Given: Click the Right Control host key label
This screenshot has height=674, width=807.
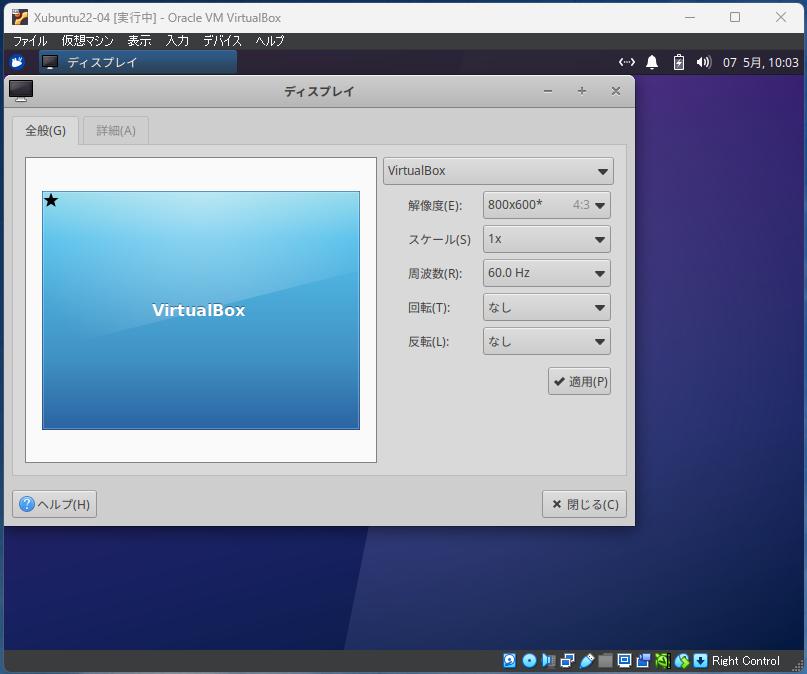Looking at the screenshot, I should click(746, 661).
